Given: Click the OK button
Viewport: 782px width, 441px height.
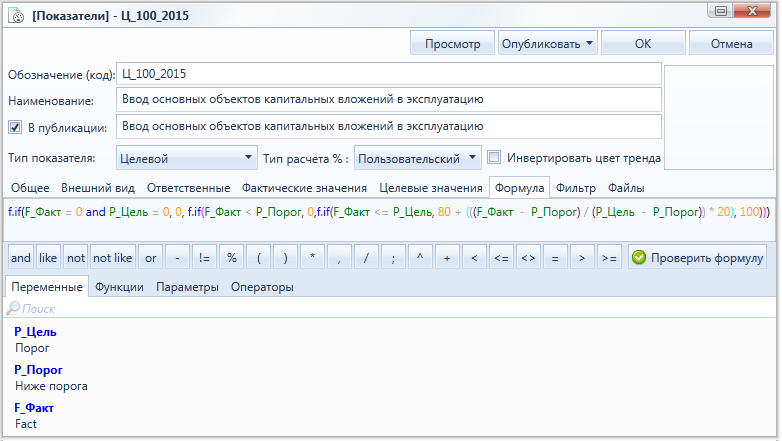Looking at the screenshot, I should point(643,43).
